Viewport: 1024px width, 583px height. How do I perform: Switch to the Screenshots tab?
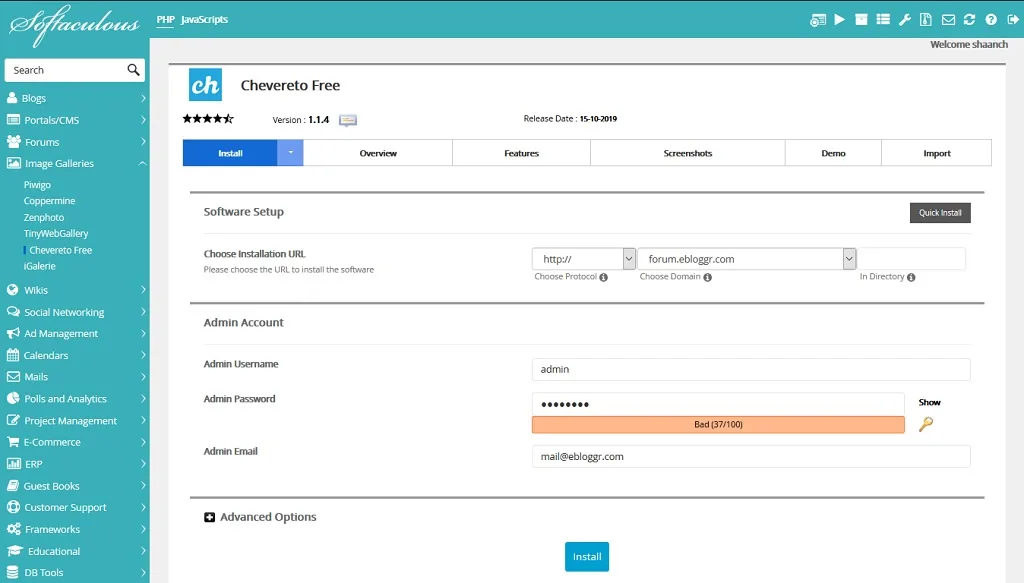[688, 153]
